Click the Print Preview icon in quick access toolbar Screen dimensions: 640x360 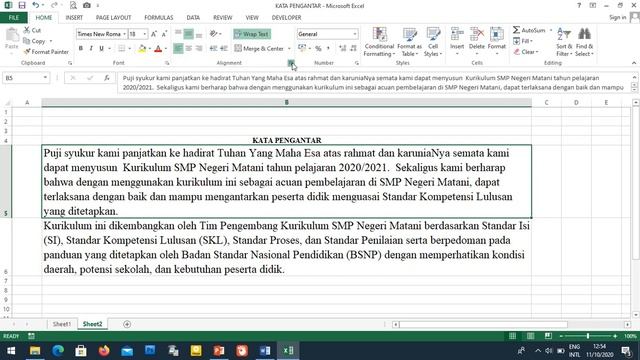click(73, 5)
